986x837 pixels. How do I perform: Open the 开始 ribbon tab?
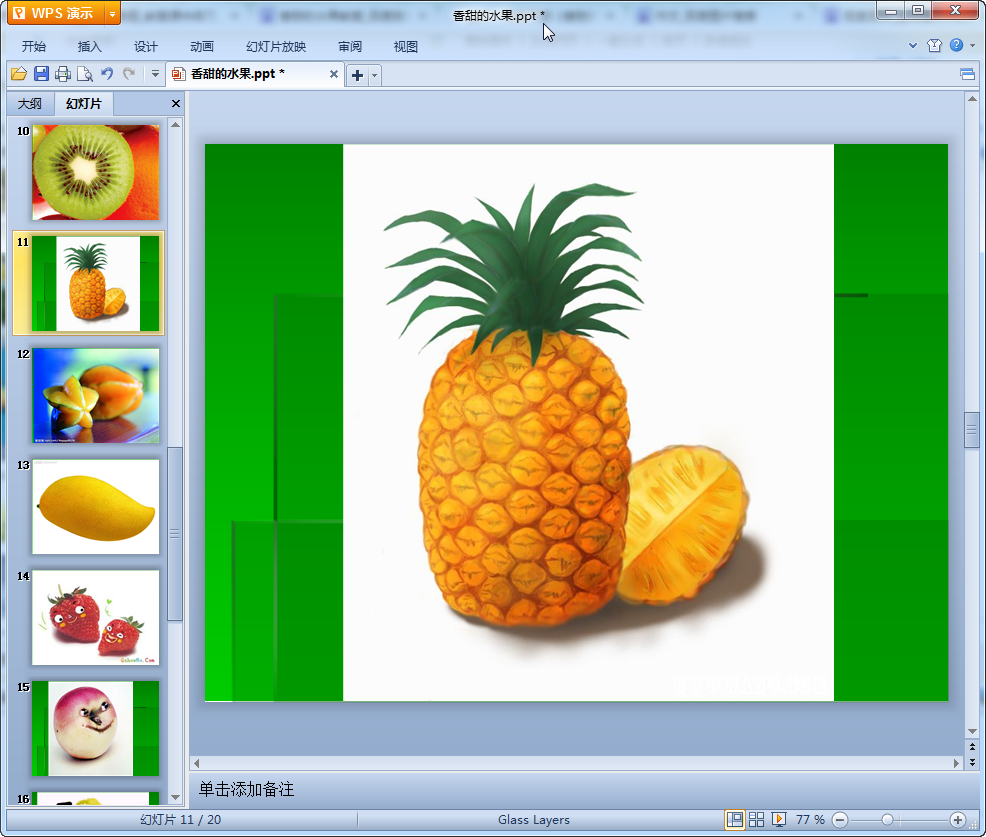[34, 47]
